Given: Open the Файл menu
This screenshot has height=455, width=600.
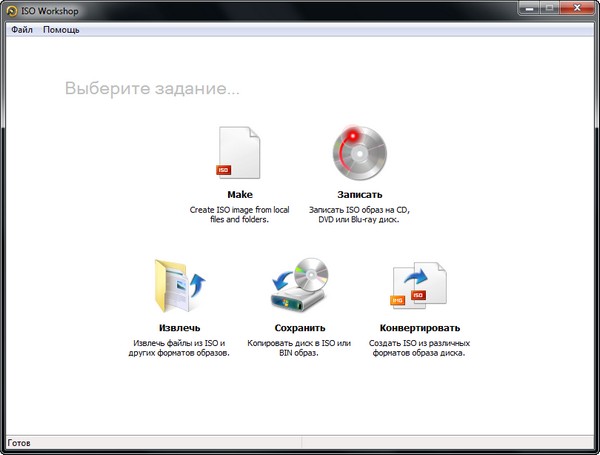Looking at the screenshot, I should (21, 30).
